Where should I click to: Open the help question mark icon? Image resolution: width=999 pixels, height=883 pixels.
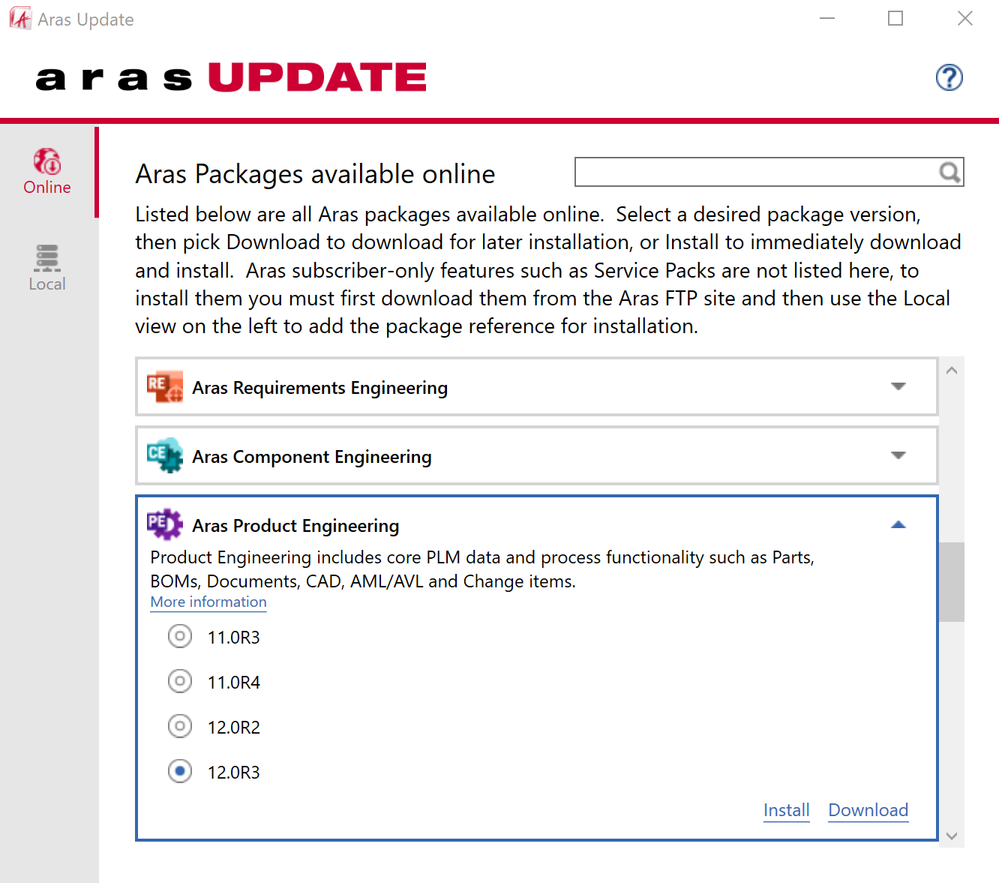[948, 77]
